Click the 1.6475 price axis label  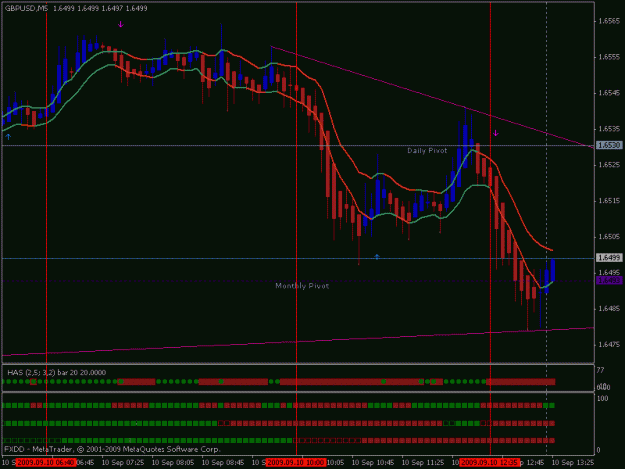609,344
